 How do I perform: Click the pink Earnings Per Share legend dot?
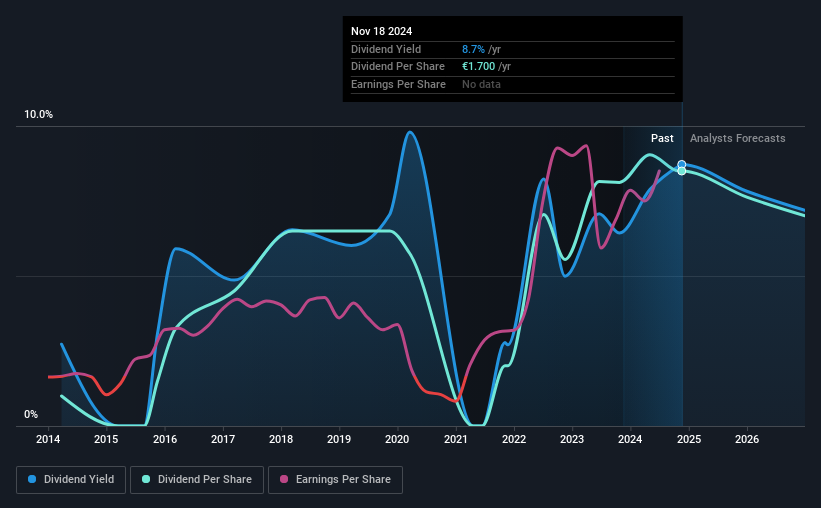(x=284, y=479)
